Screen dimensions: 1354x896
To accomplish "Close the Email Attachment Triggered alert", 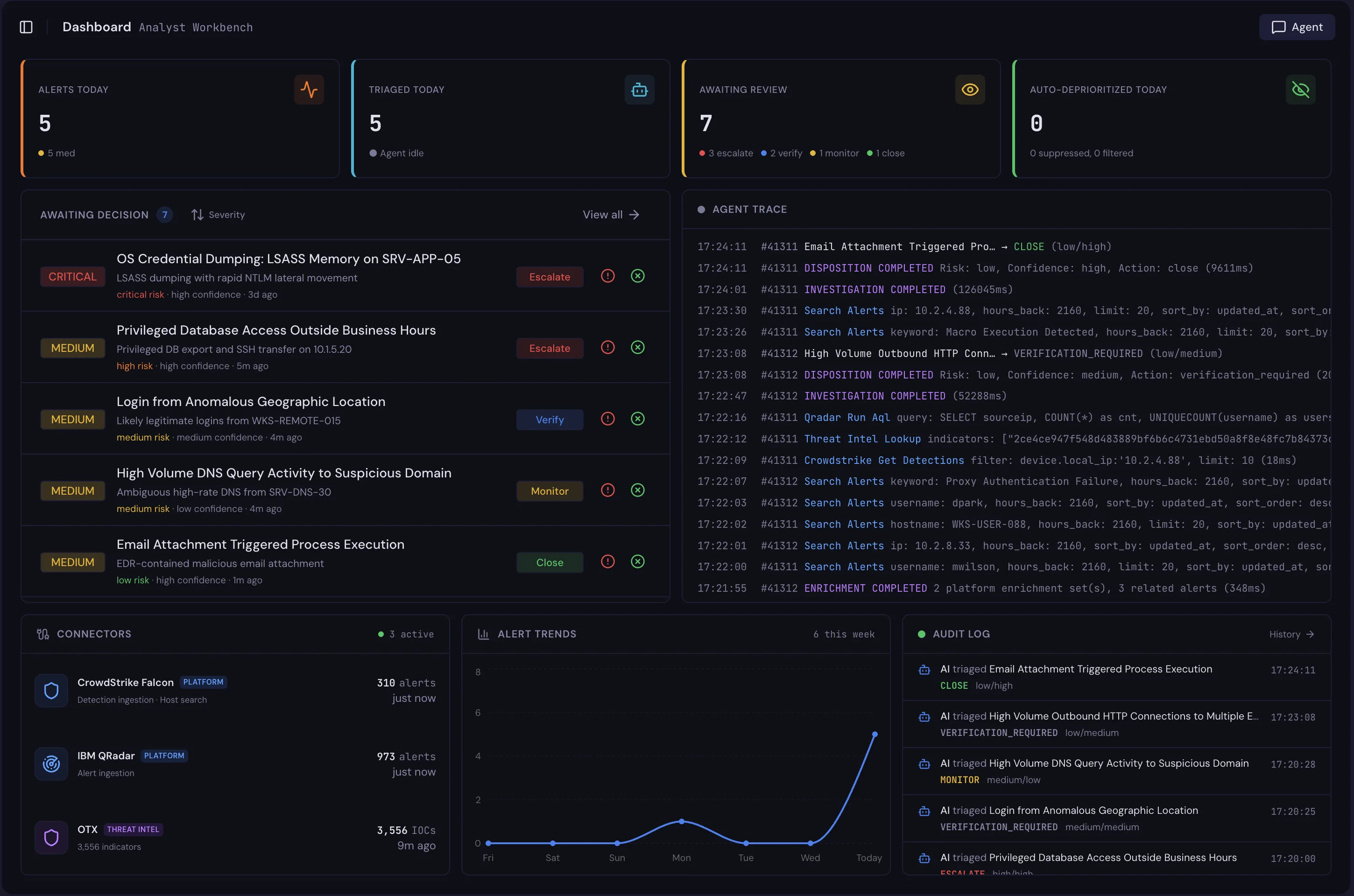I will click(549, 563).
